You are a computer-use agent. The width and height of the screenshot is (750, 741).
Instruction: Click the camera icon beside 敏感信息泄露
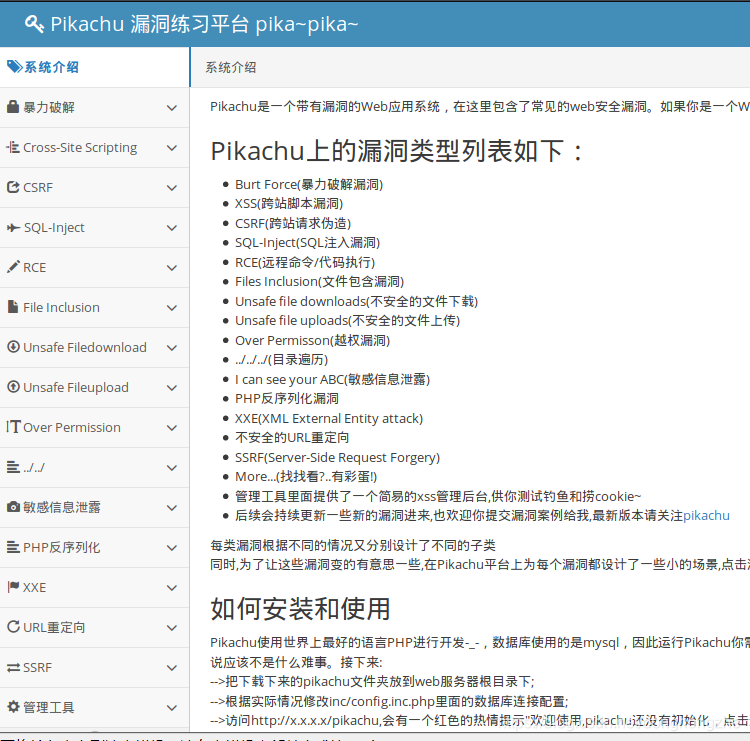pos(13,507)
